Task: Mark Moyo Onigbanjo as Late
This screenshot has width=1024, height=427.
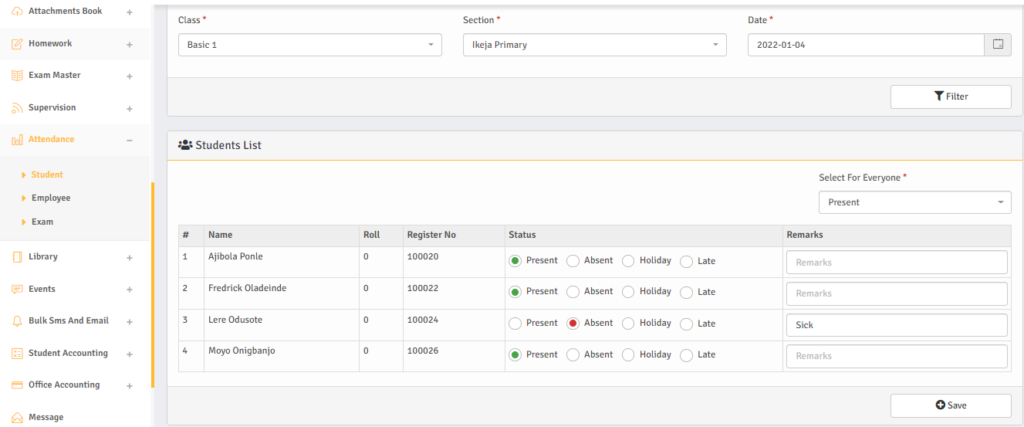Action: pos(686,355)
